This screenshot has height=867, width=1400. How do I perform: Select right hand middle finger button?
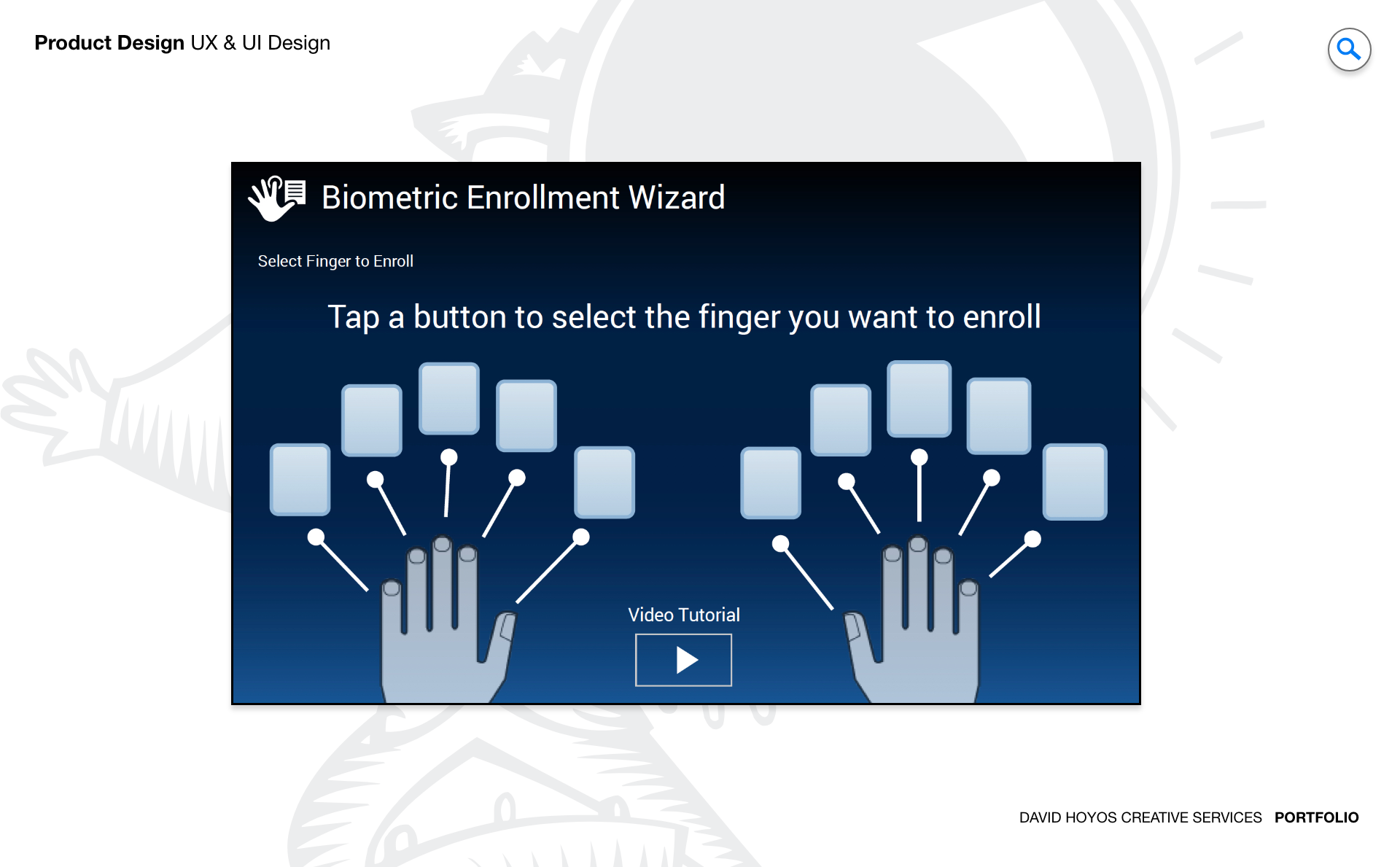(919, 399)
